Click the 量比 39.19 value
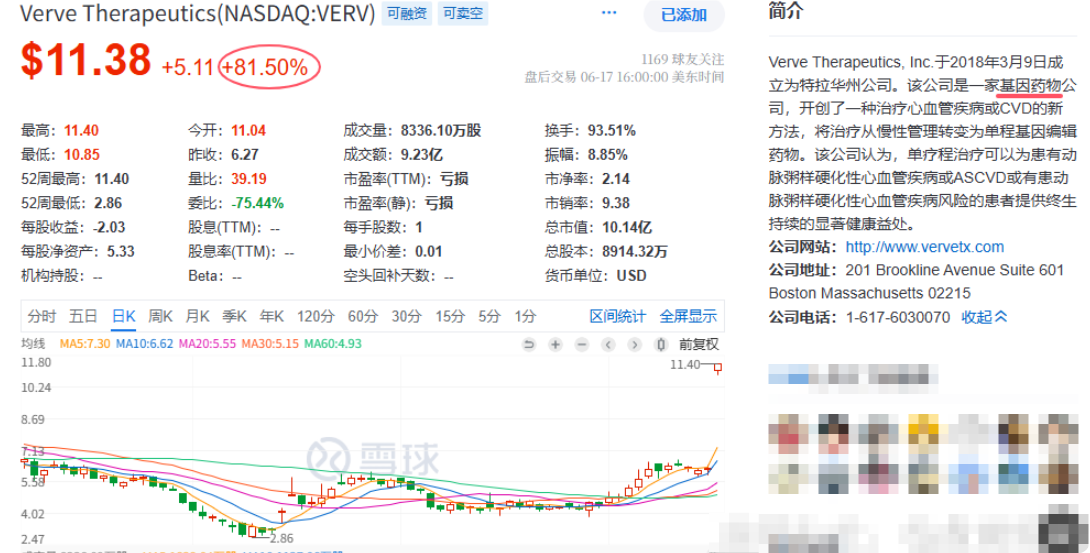Image resolution: width=1090 pixels, height=553 pixels. coord(249,179)
